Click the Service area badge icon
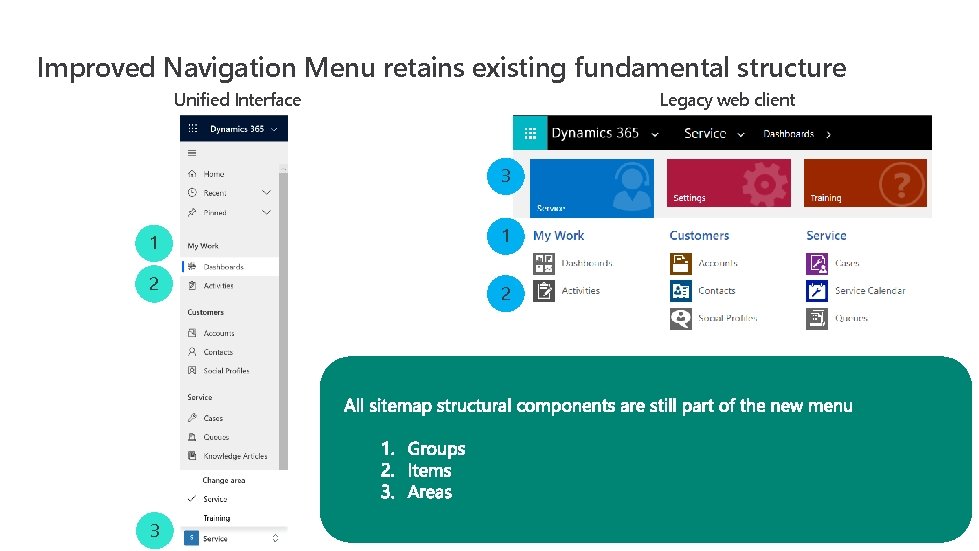The image size is (979, 551). 191,538
